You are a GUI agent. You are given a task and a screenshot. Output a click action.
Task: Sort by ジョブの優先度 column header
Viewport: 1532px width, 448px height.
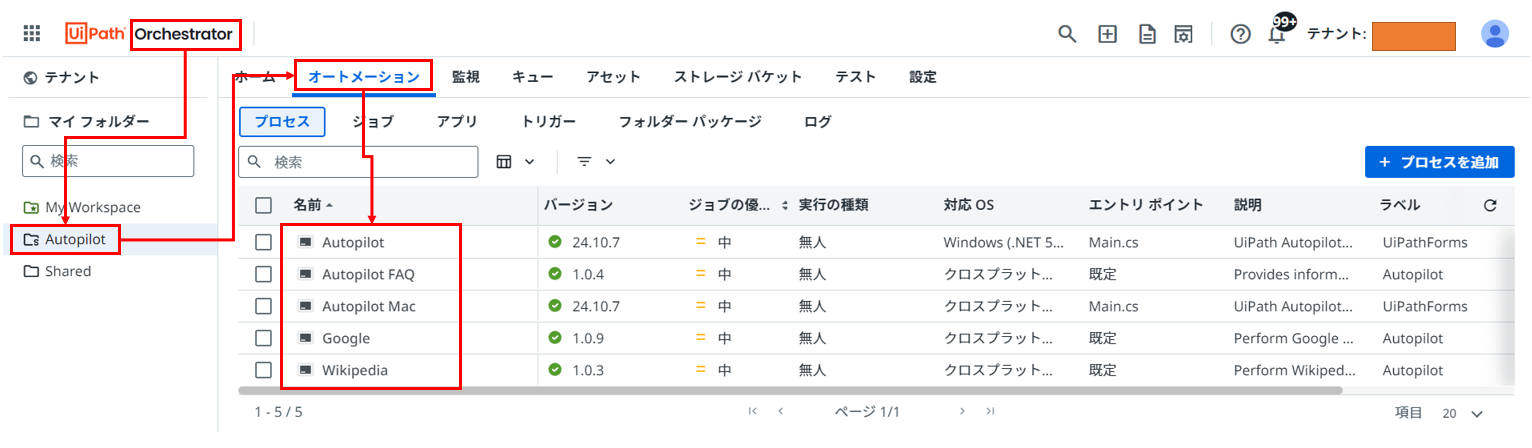(737, 205)
